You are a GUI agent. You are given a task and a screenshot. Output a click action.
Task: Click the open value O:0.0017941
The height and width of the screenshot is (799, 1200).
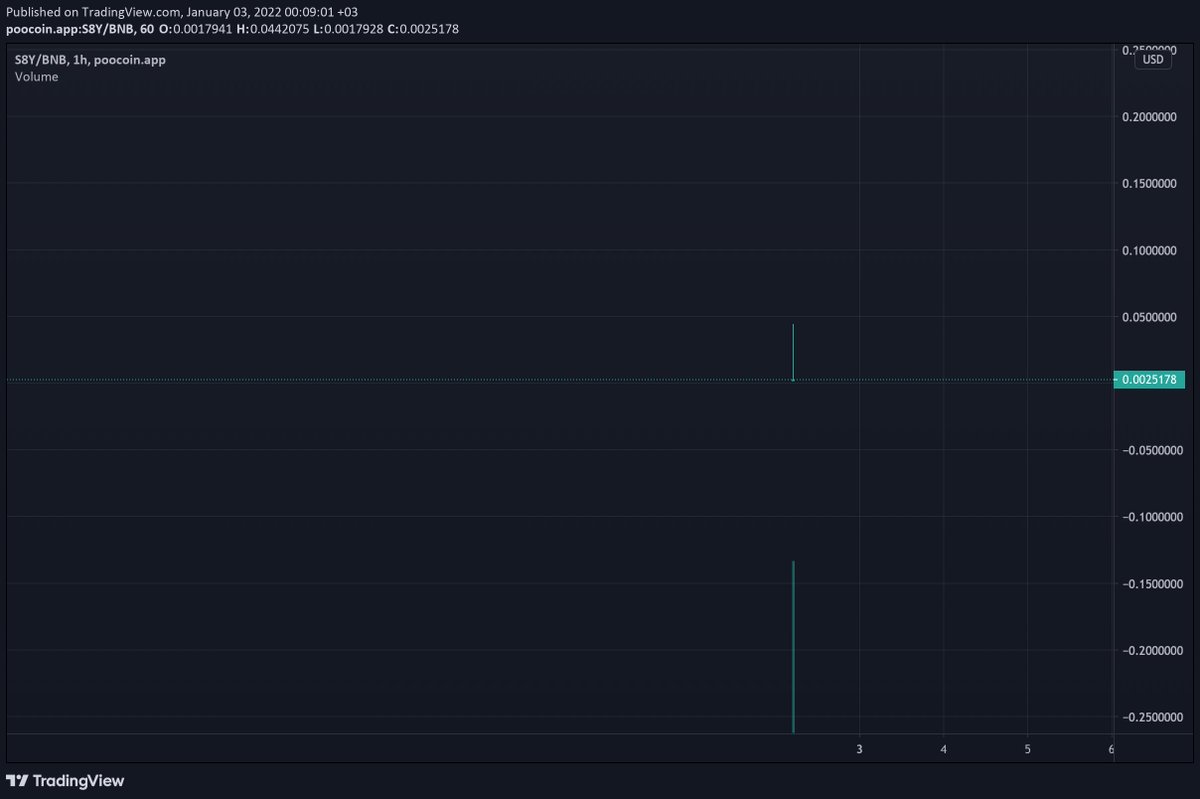196,29
